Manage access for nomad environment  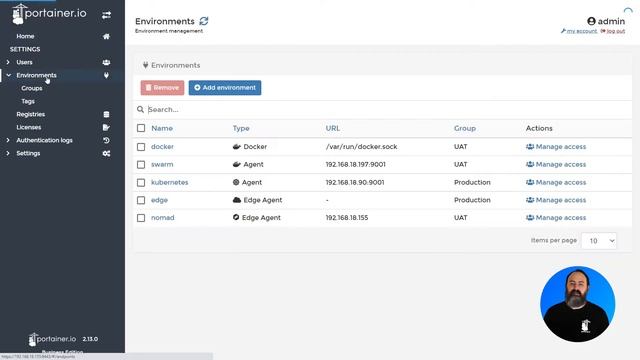556,218
